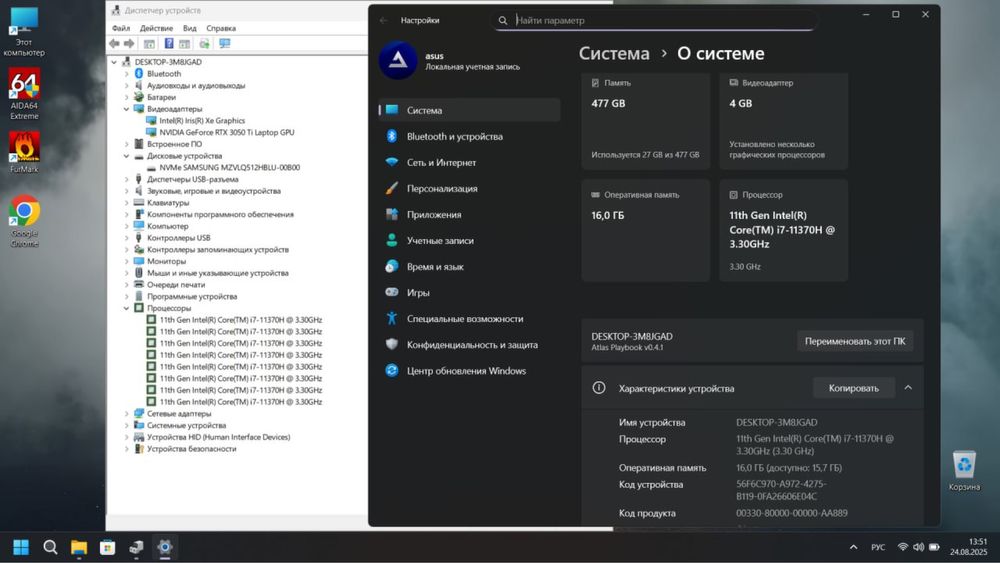Collapse Характеристики устройства section chevron
Screen dimensions: 1000x563
coord(908,388)
